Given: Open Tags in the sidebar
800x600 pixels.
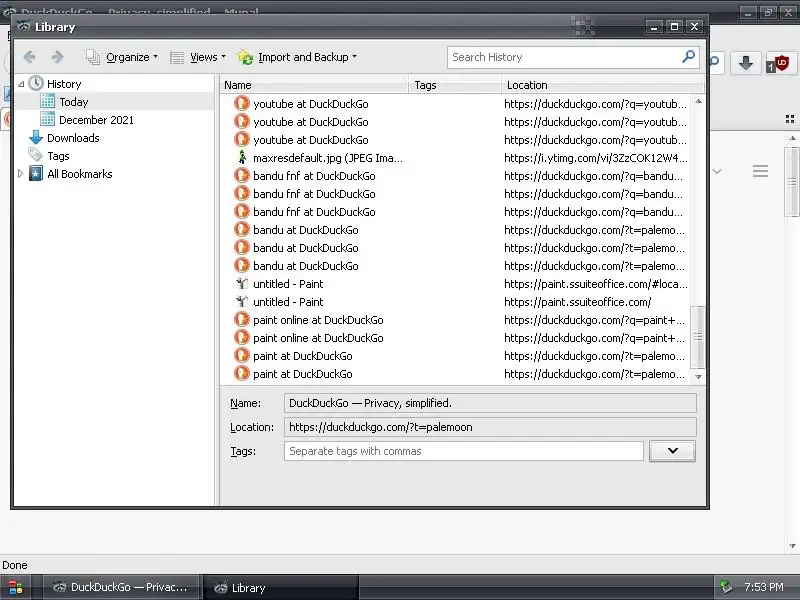Looking at the screenshot, I should (58, 156).
